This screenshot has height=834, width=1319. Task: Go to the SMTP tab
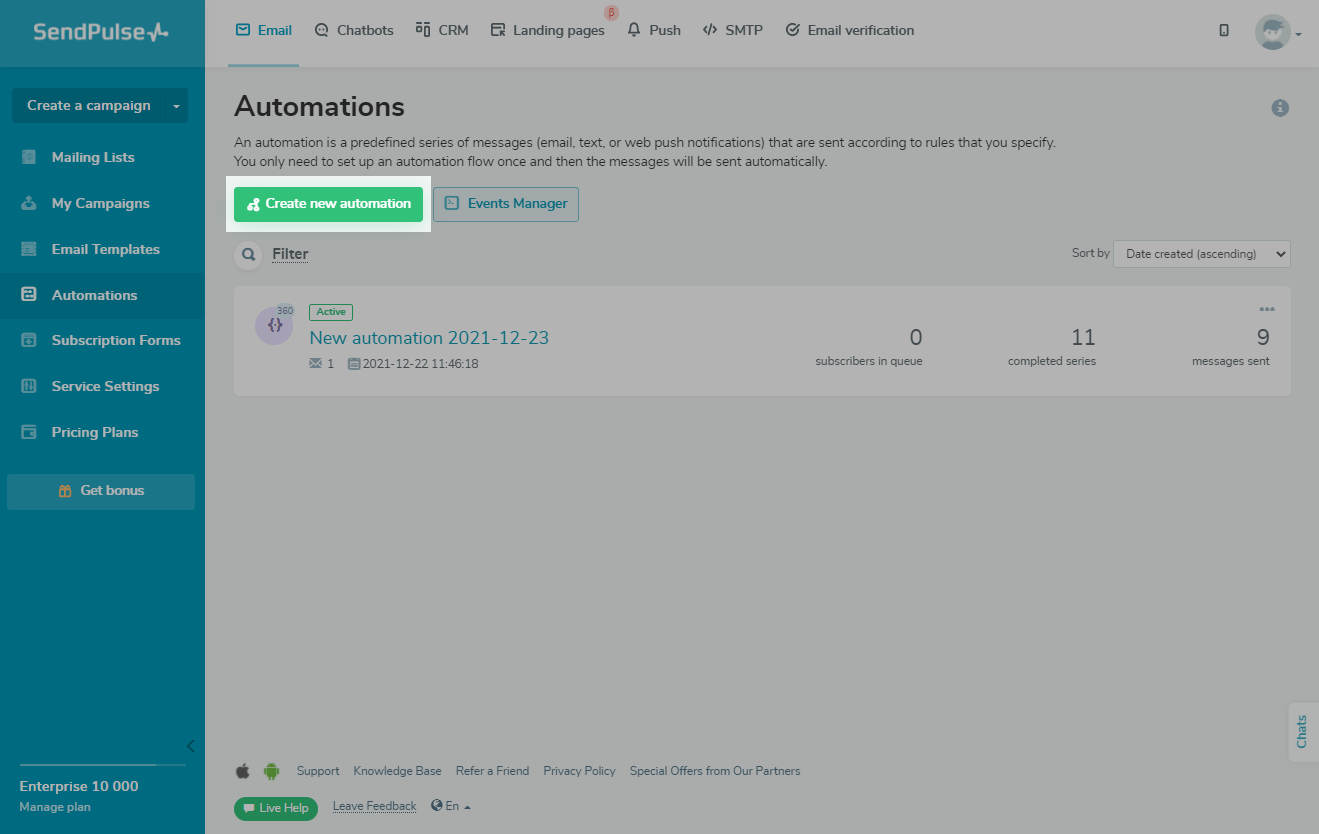click(733, 31)
